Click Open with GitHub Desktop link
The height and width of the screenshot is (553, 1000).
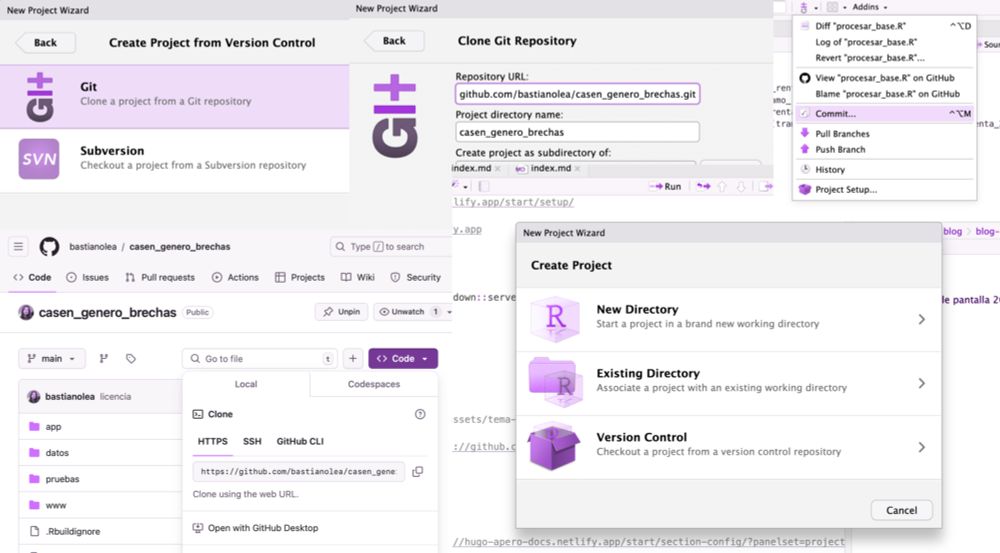(256, 528)
